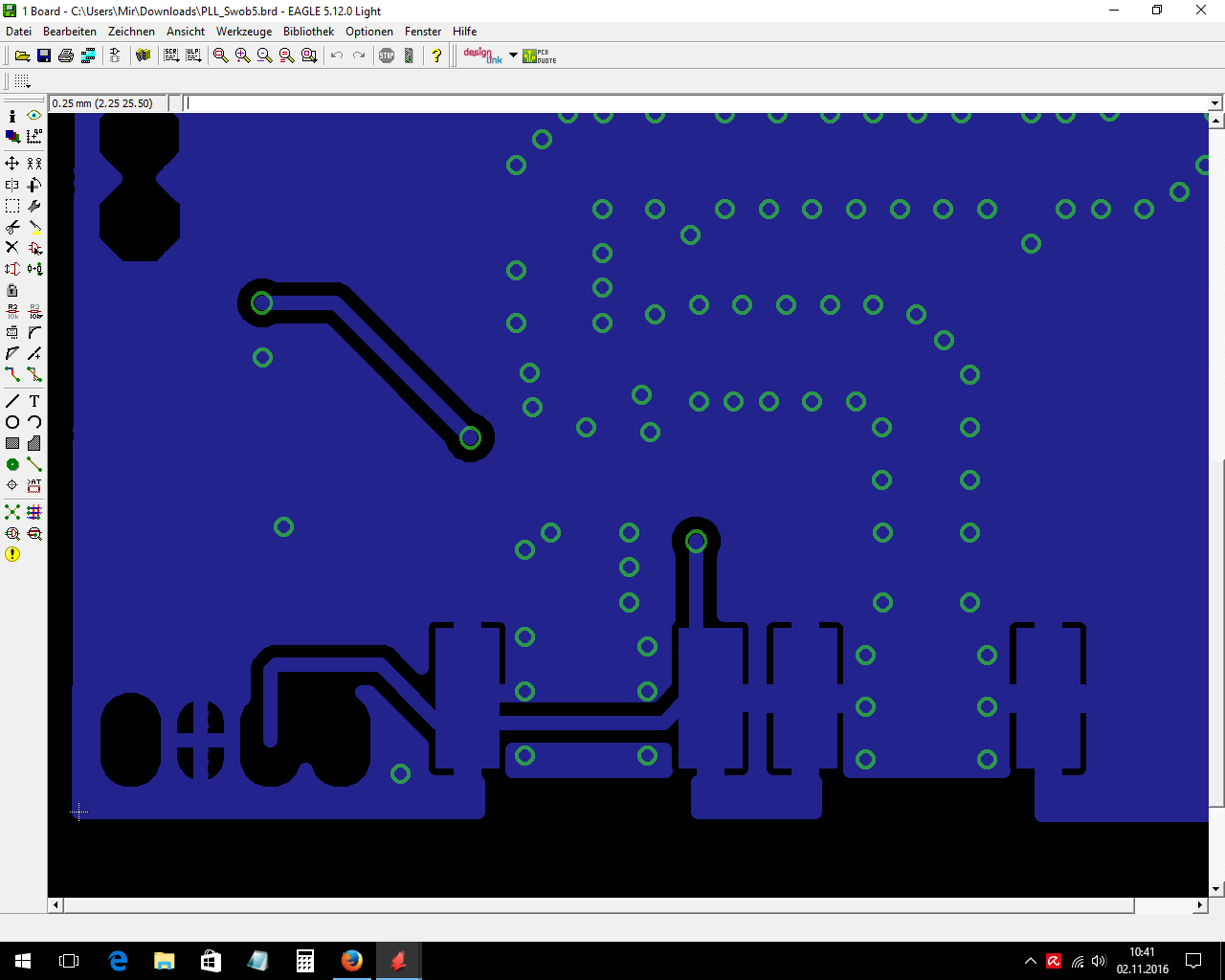Viewport: 1225px width, 980px height.
Task: Print the board using printer icon
Action: click(66, 56)
